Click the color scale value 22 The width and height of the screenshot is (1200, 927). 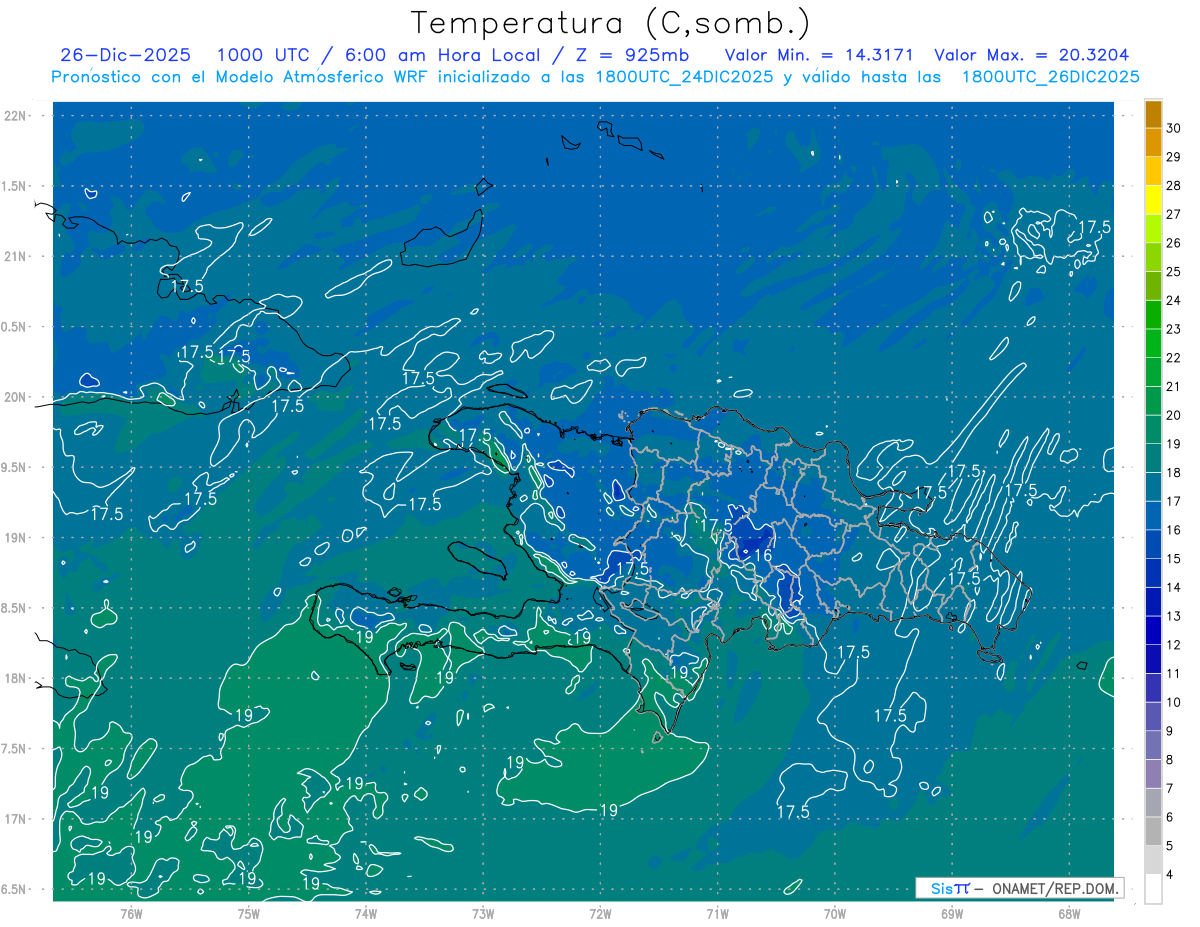pos(1174,358)
